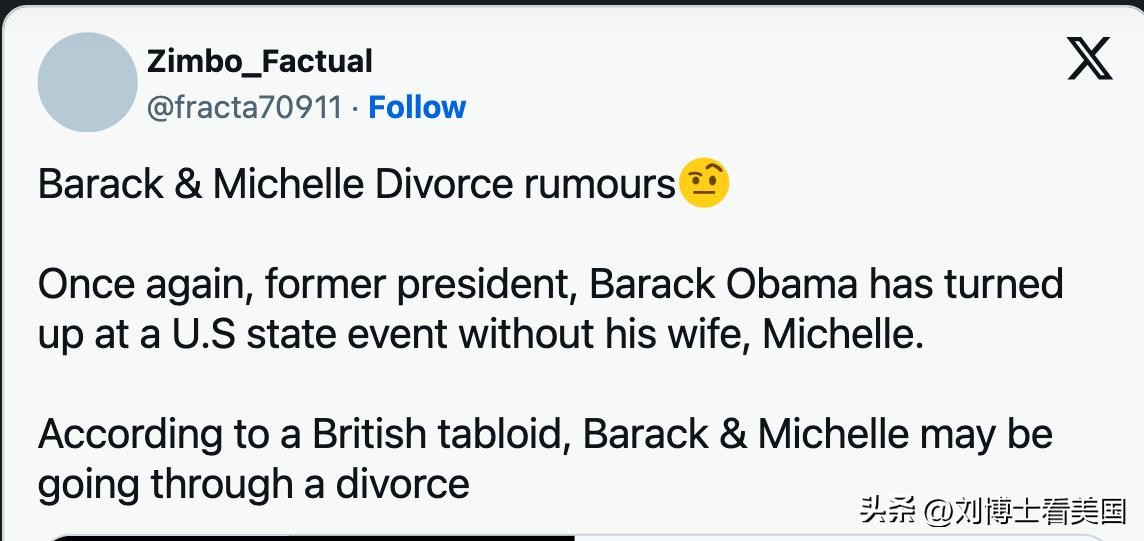Follow the Zimbo_Factual account
This screenshot has width=1144, height=541.
pyautogui.click(x=417, y=107)
